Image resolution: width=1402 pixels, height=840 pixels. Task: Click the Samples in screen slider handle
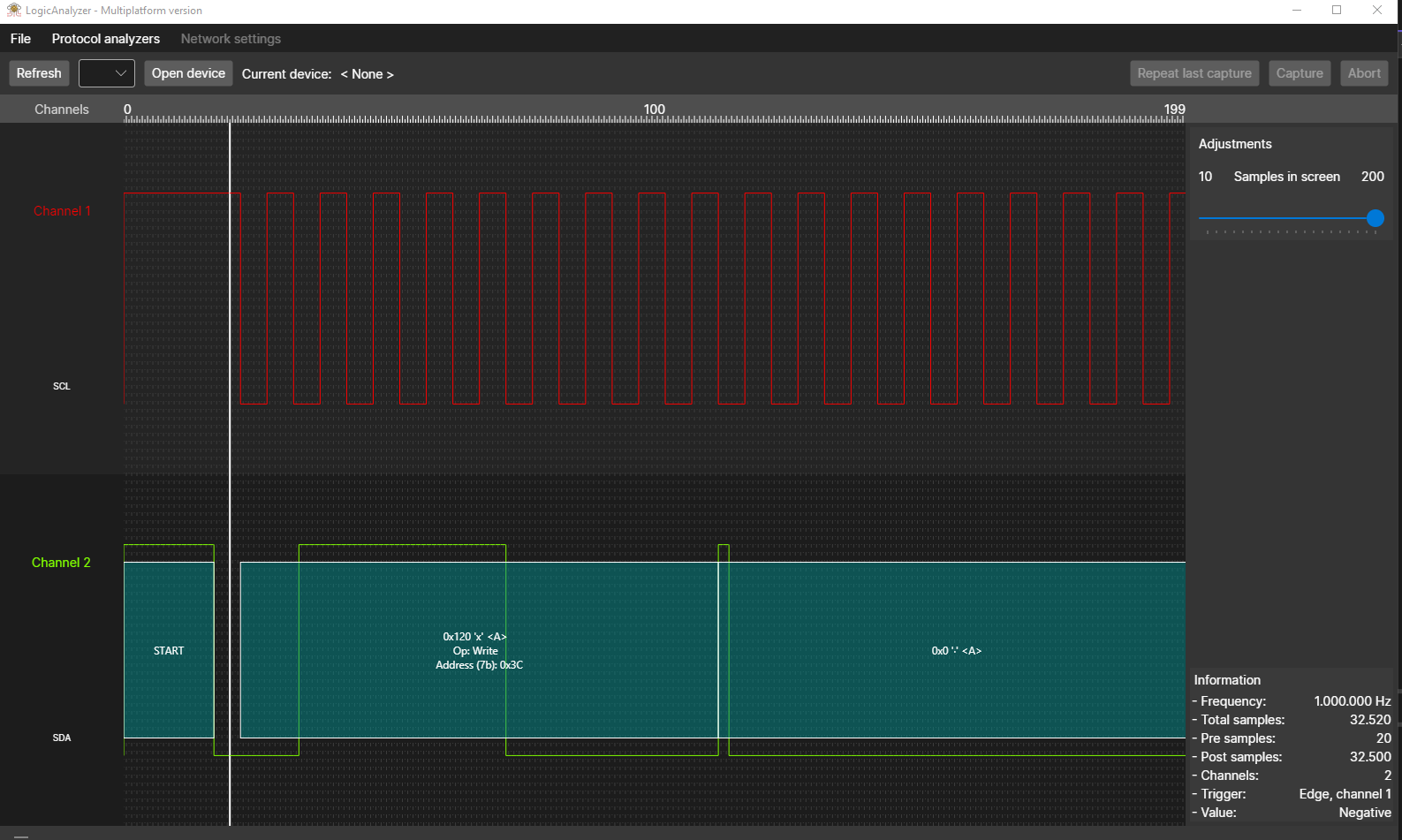[1375, 218]
